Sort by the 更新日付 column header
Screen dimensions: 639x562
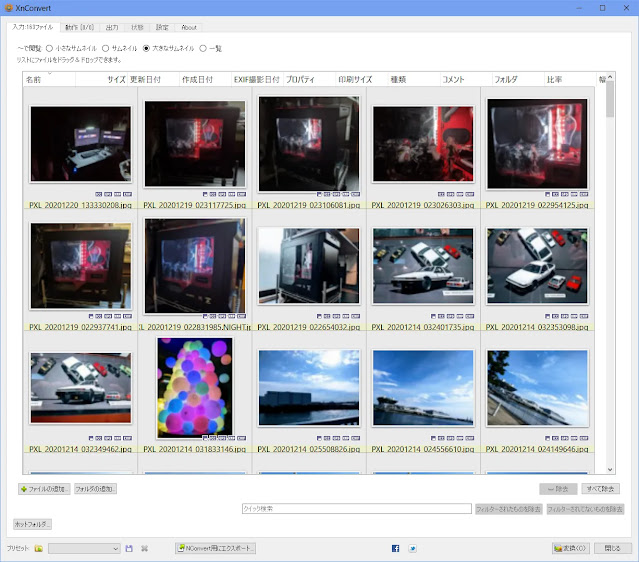153,79
